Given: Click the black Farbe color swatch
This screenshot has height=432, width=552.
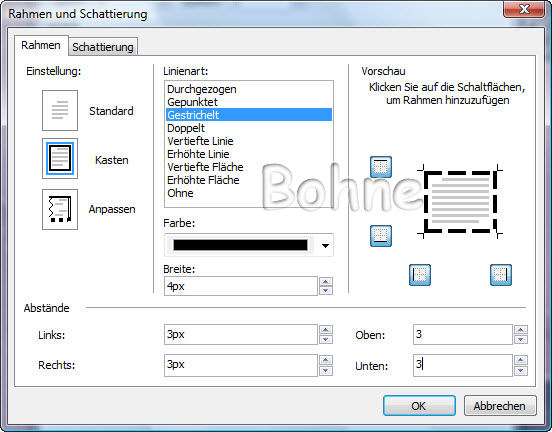Looking at the screenshot, I should [240, 245].
